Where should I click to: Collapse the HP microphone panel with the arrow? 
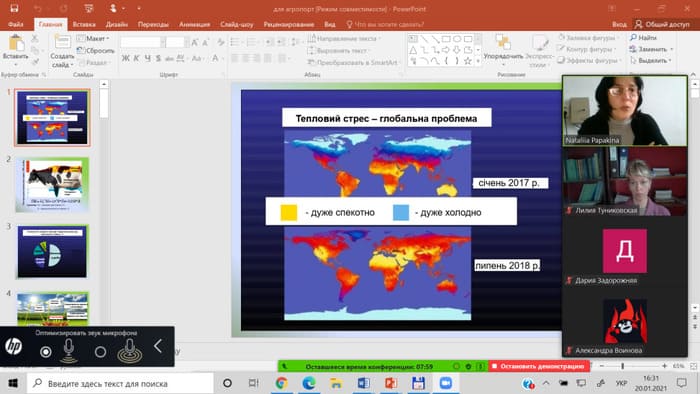(158, 346)
